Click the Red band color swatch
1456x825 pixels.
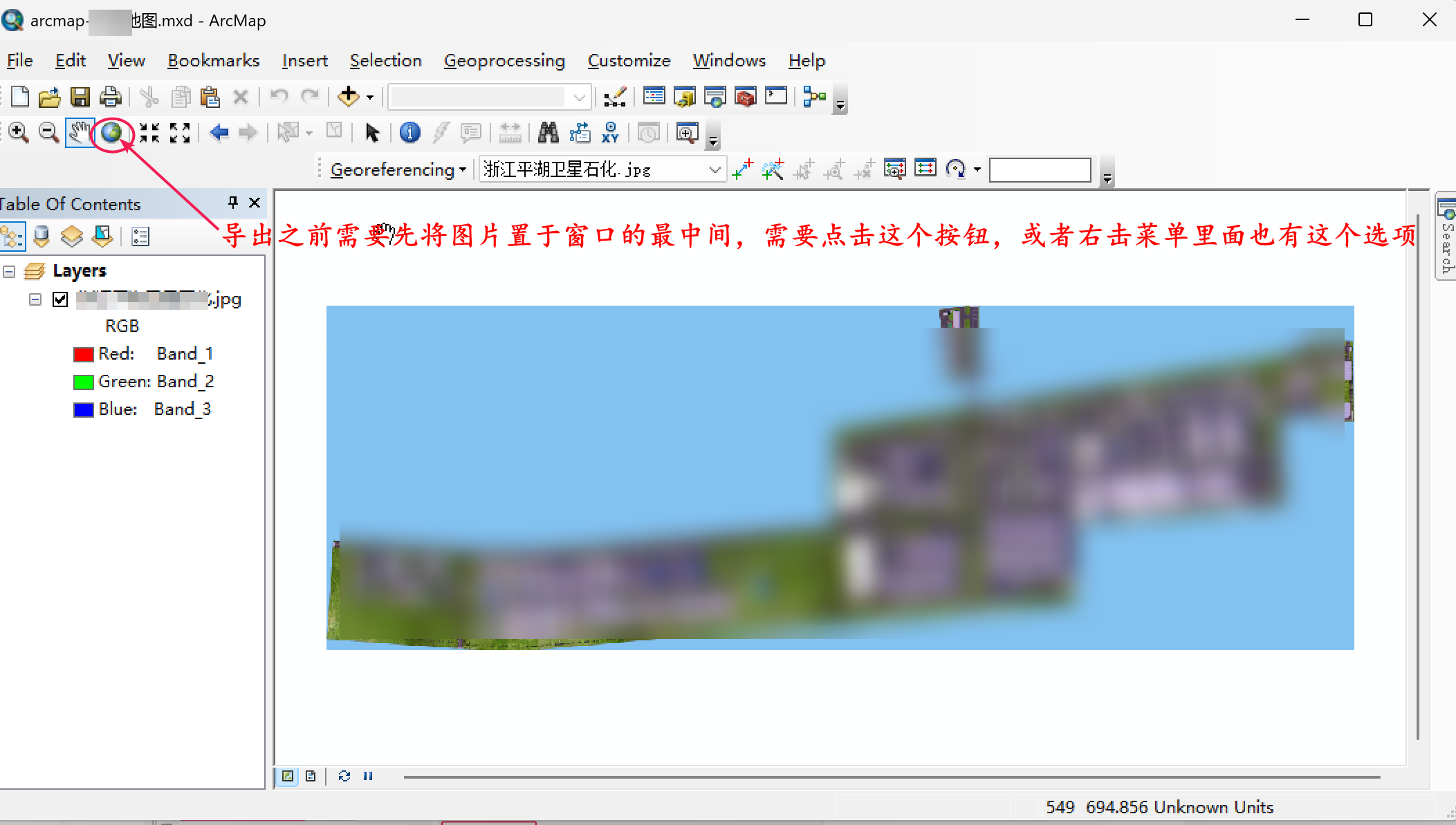[x=83, y=354]
